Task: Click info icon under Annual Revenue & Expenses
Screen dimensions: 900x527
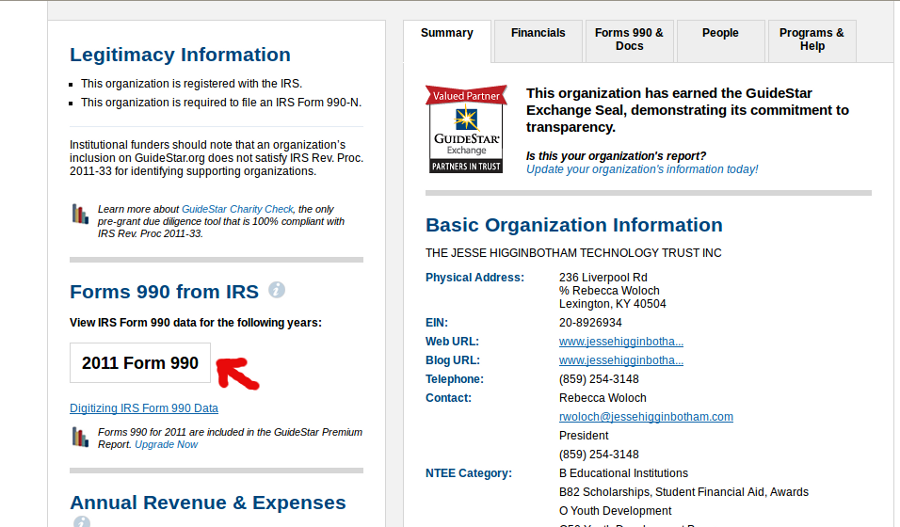Action: (x=82, y=522)
